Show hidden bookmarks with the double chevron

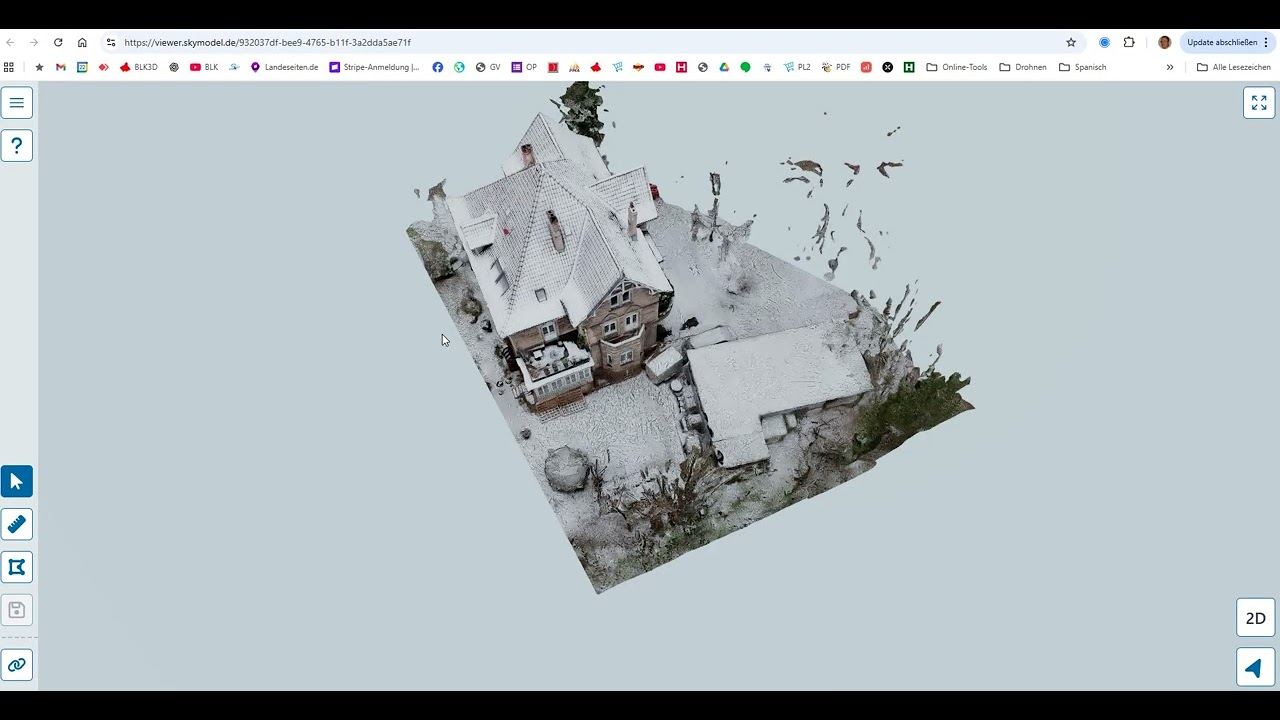point(1170,67)
